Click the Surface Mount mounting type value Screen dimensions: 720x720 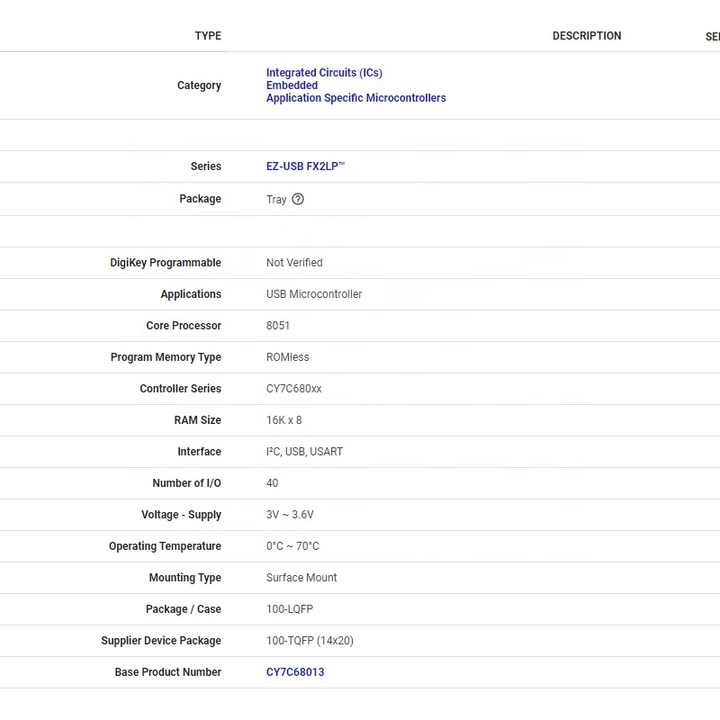301,578
